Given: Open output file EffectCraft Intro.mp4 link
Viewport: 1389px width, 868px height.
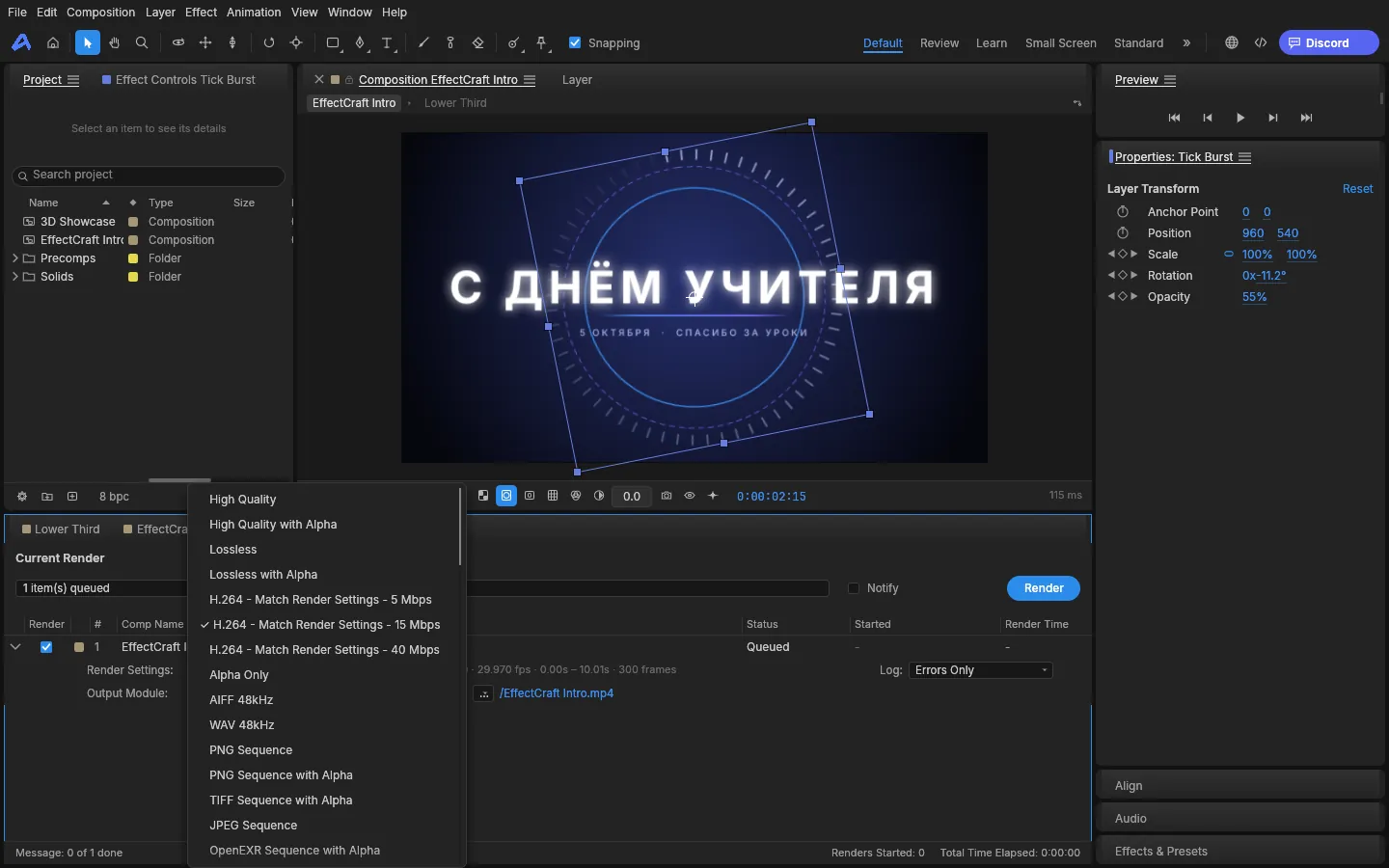Looking at the screenshot, I should 557,693.
